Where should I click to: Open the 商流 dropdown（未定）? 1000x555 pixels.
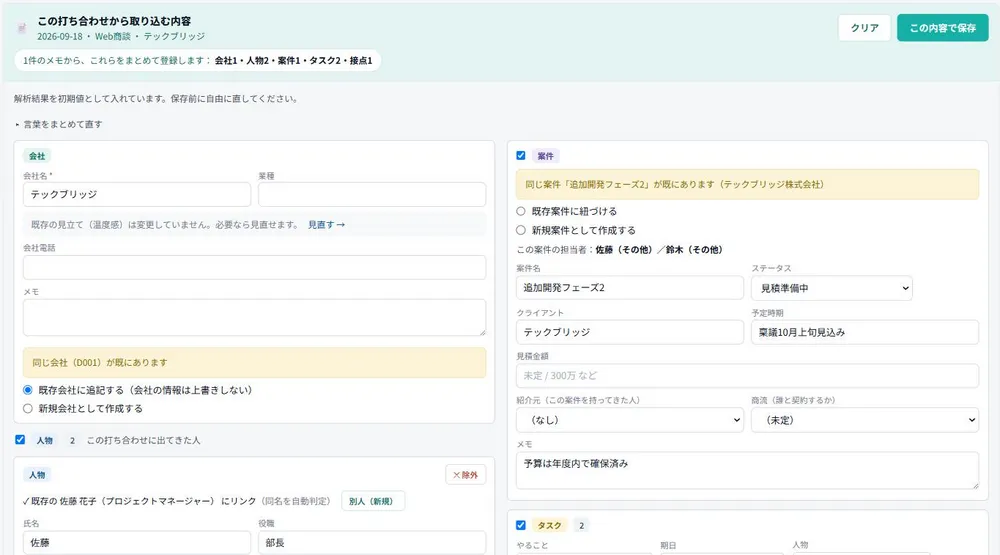[865, 420]
